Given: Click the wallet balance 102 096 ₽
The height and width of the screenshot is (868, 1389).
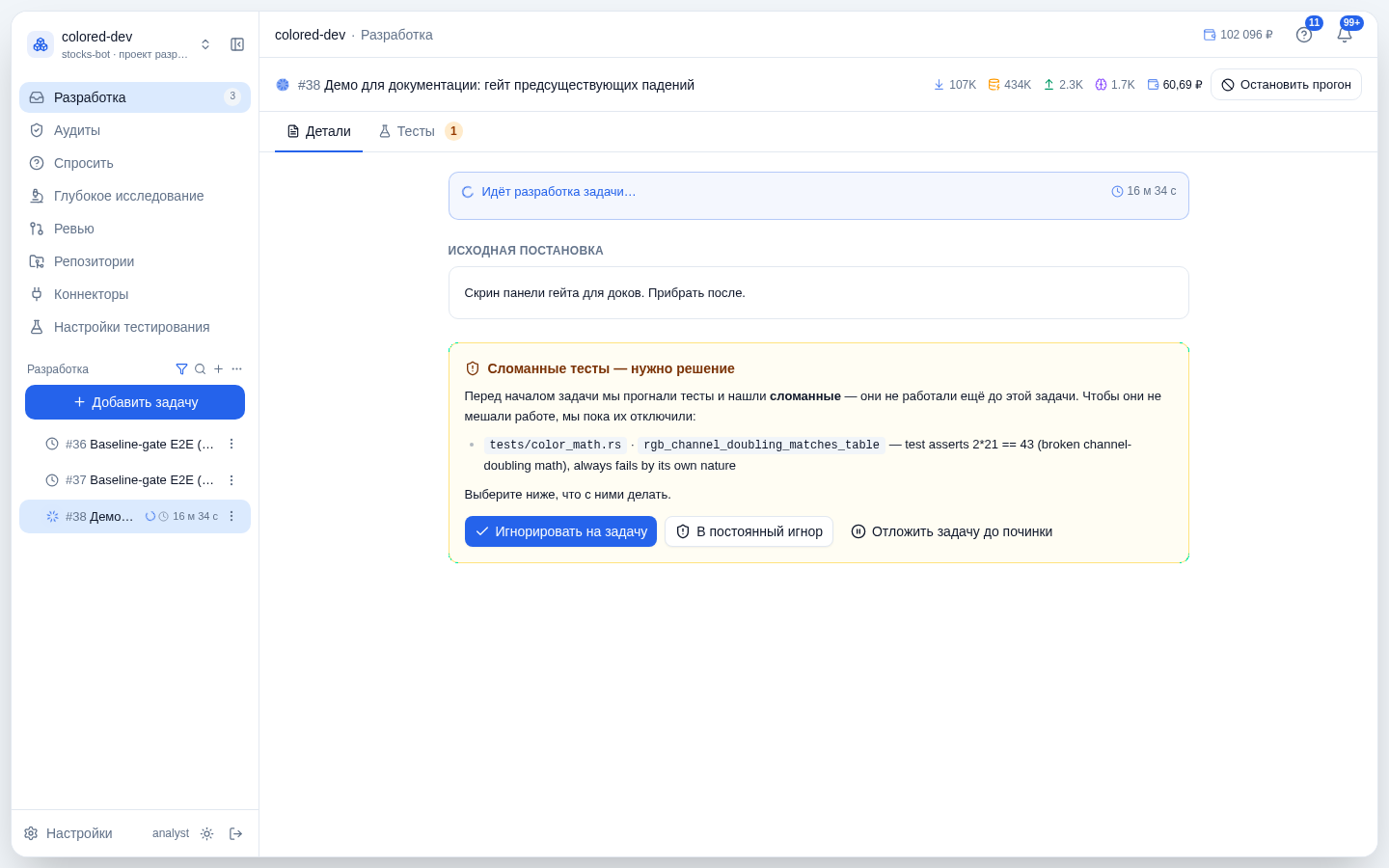Looking at the screenshot, I should [x=1239, y=35].
